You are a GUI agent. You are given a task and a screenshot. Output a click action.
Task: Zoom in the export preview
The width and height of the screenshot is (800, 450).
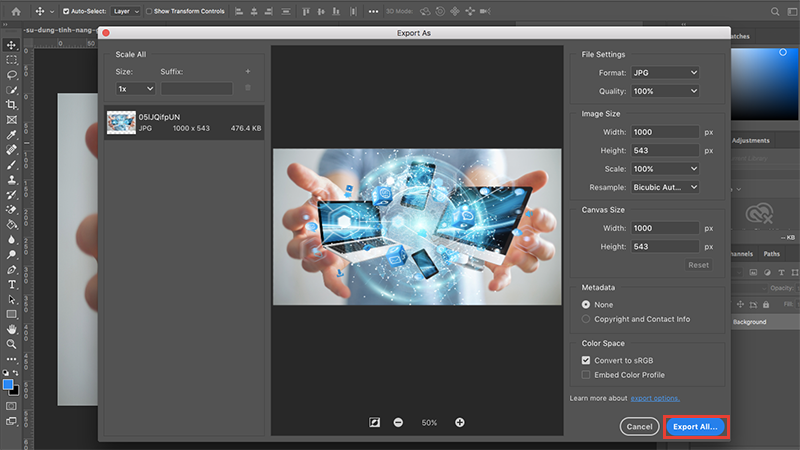[x=460, y=422]
